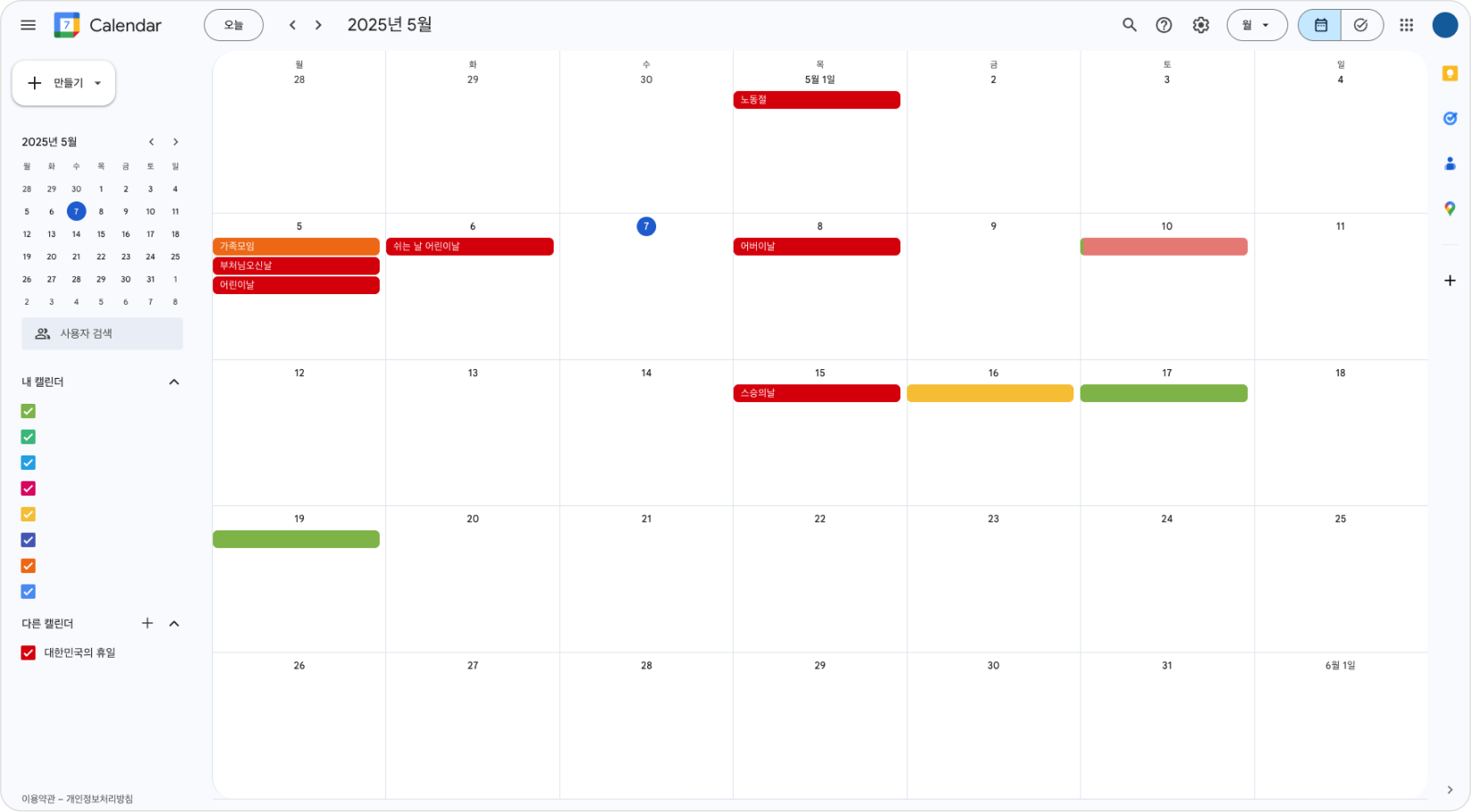Collapse the 내 캘린더 section
1471x812 pixels.
tap(174, 382)
